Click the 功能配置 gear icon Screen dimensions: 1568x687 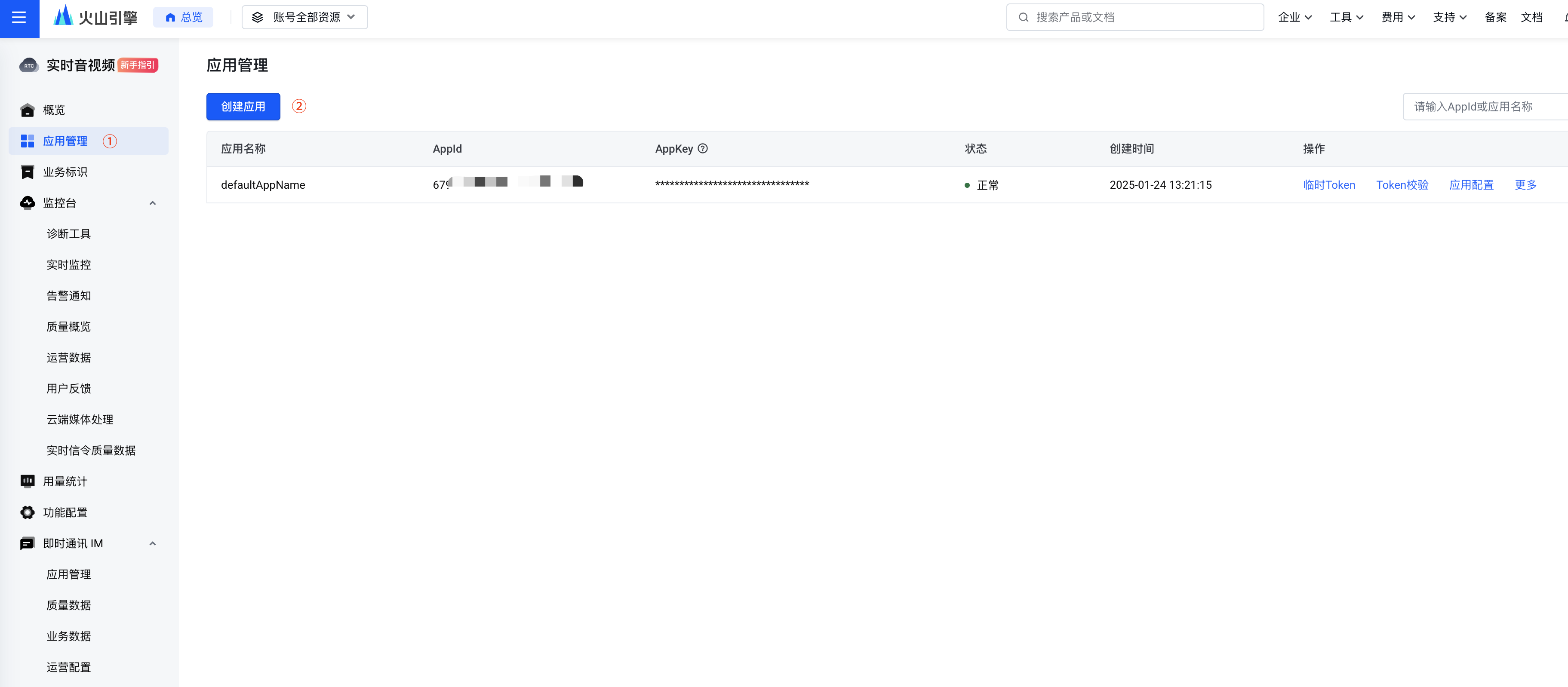click(28, 512)
